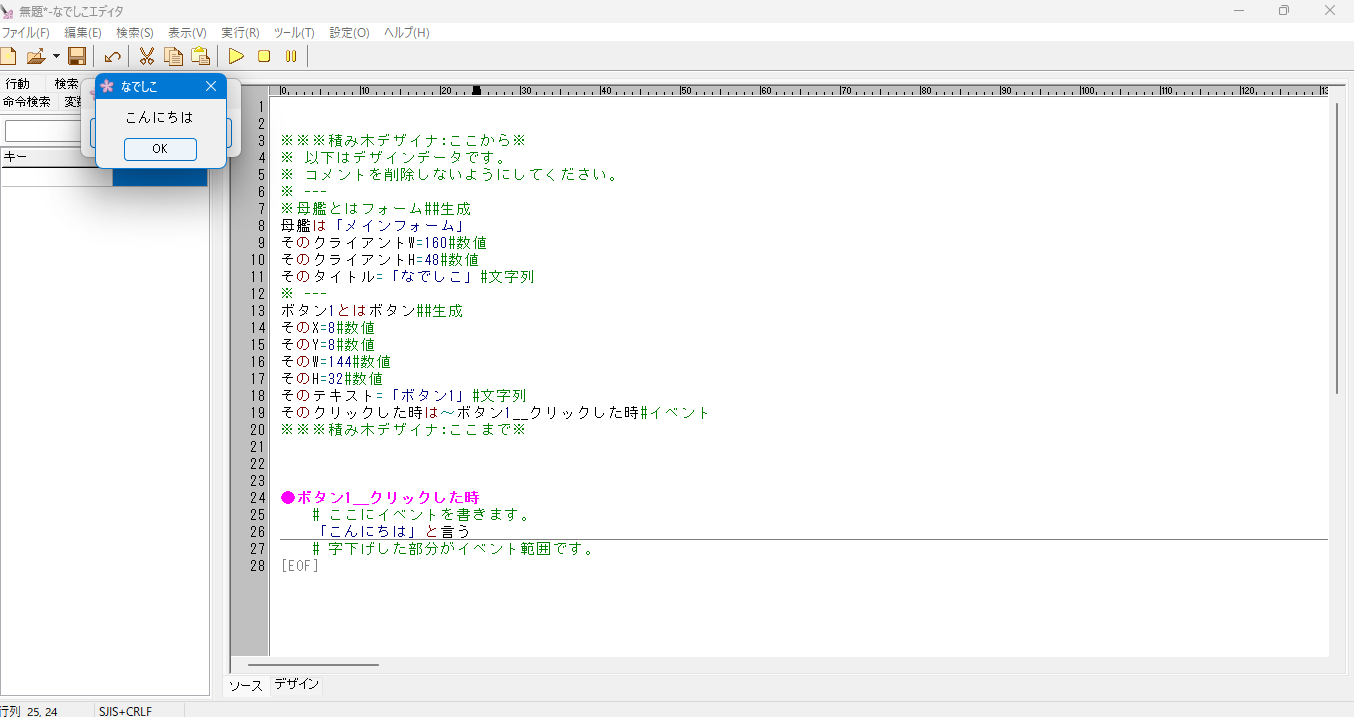The width and height of the screenshot is (1354, 717).
Task: Open the 設定(O) menu
Action: (349, 33)
